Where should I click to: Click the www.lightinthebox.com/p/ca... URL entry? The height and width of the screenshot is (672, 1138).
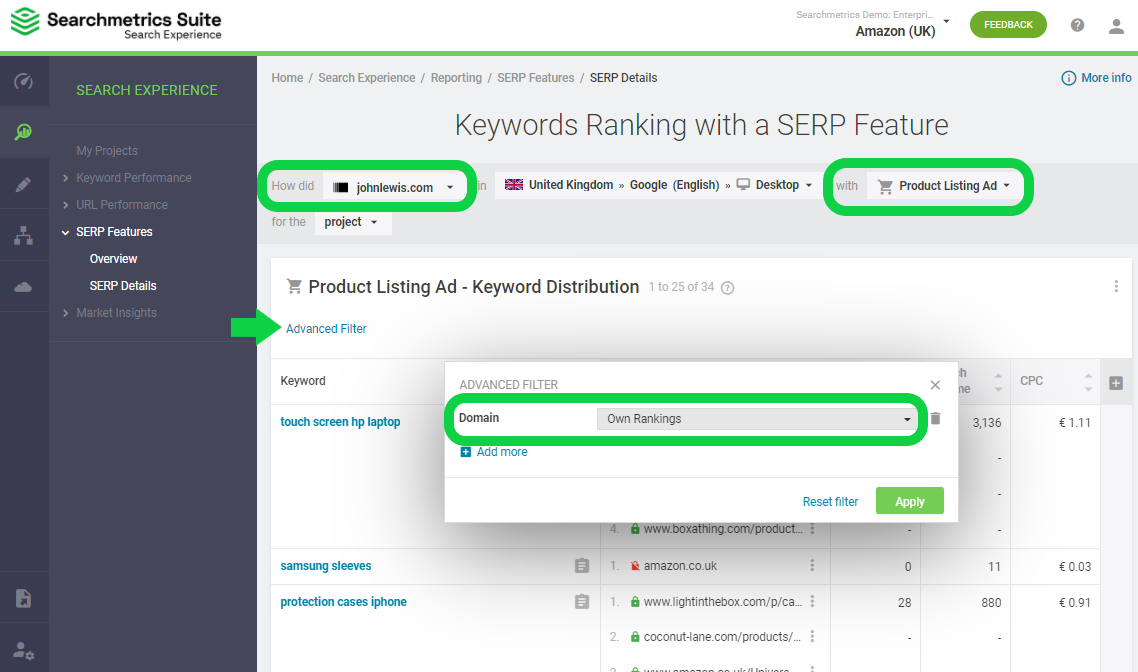[723, 602]
